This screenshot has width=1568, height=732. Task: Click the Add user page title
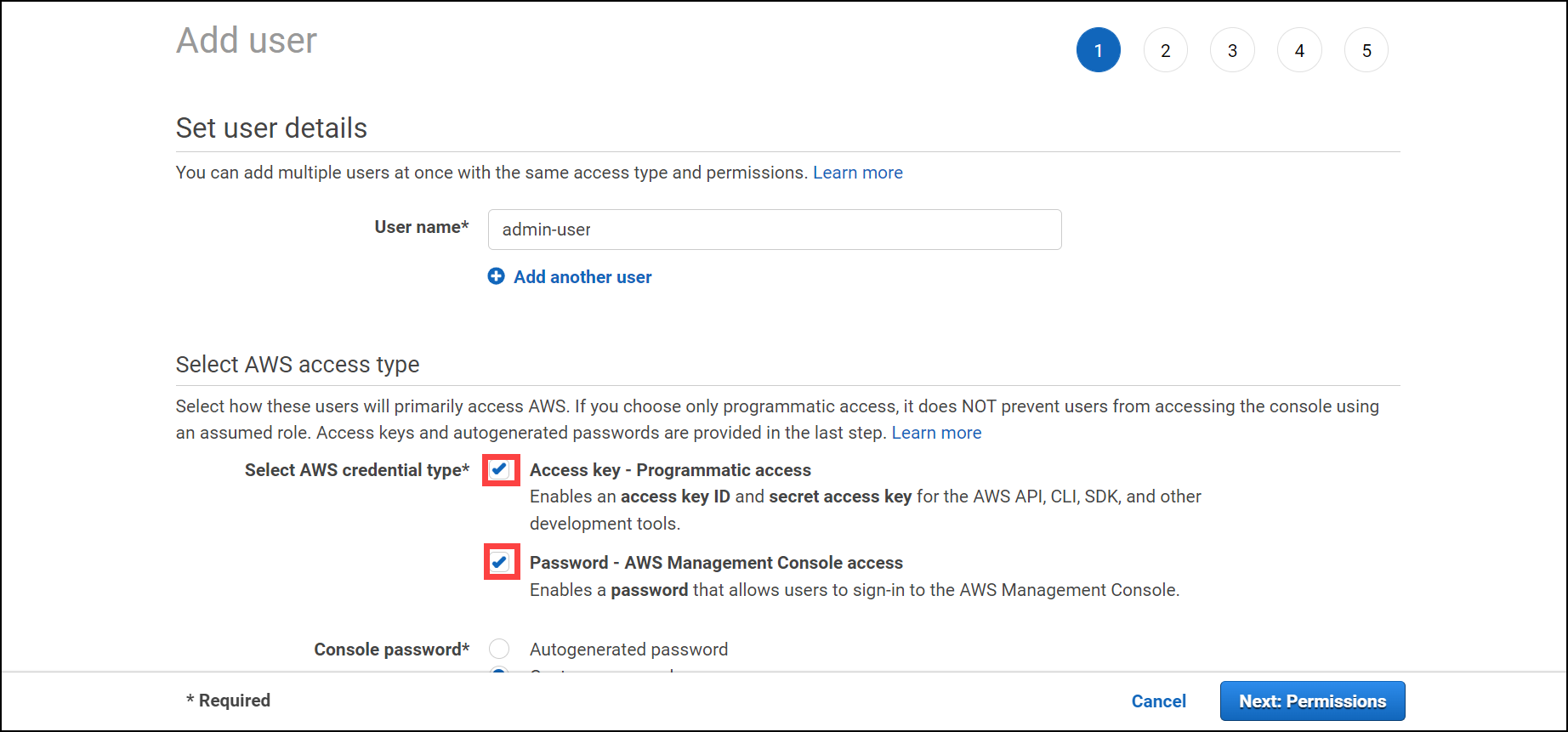(247, 41)
